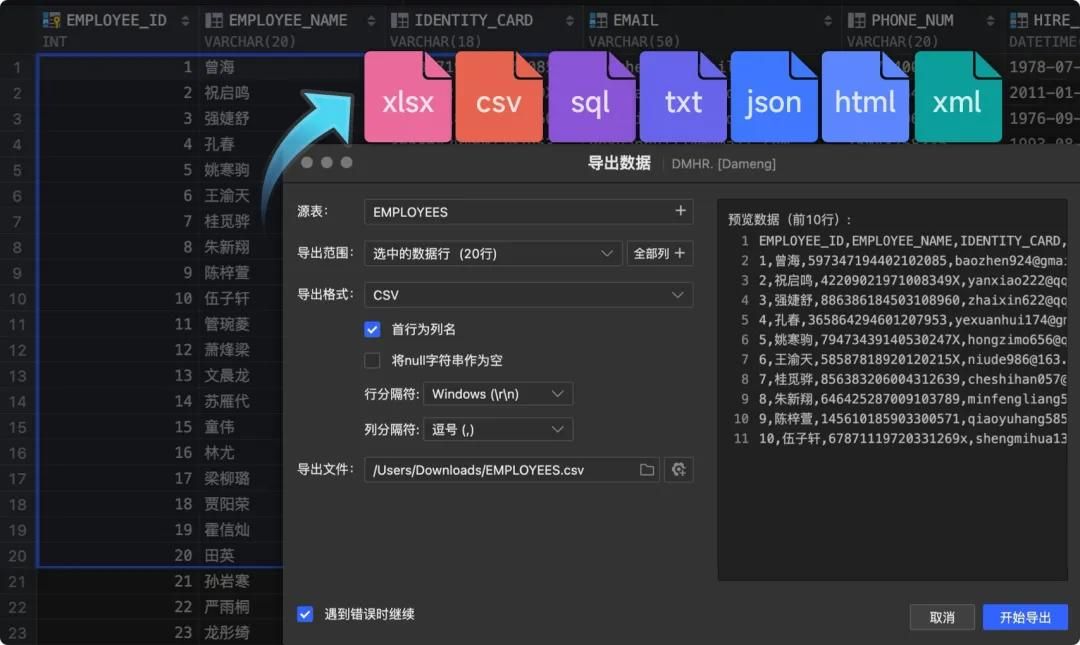Click cell 曾海 in name column

[x=220, y=68]
